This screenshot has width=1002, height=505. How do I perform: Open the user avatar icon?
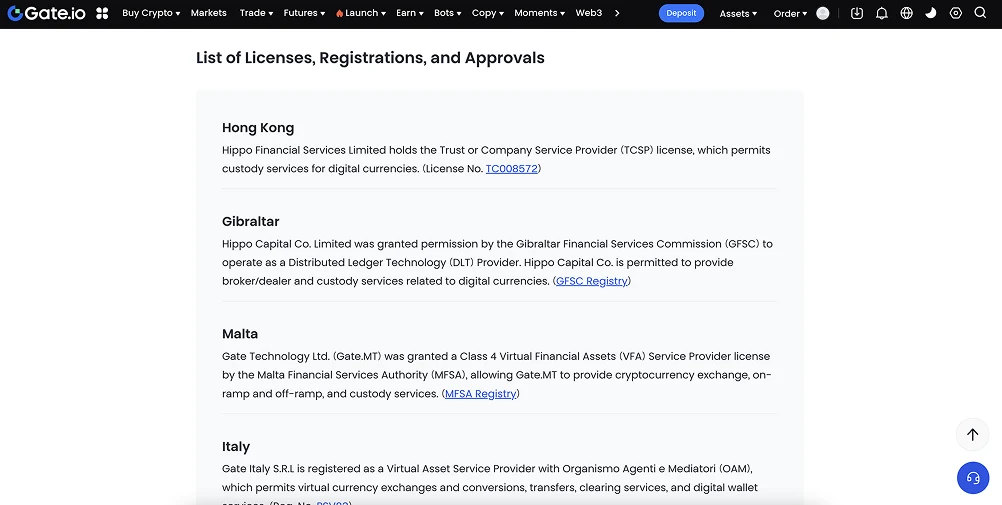823,13
